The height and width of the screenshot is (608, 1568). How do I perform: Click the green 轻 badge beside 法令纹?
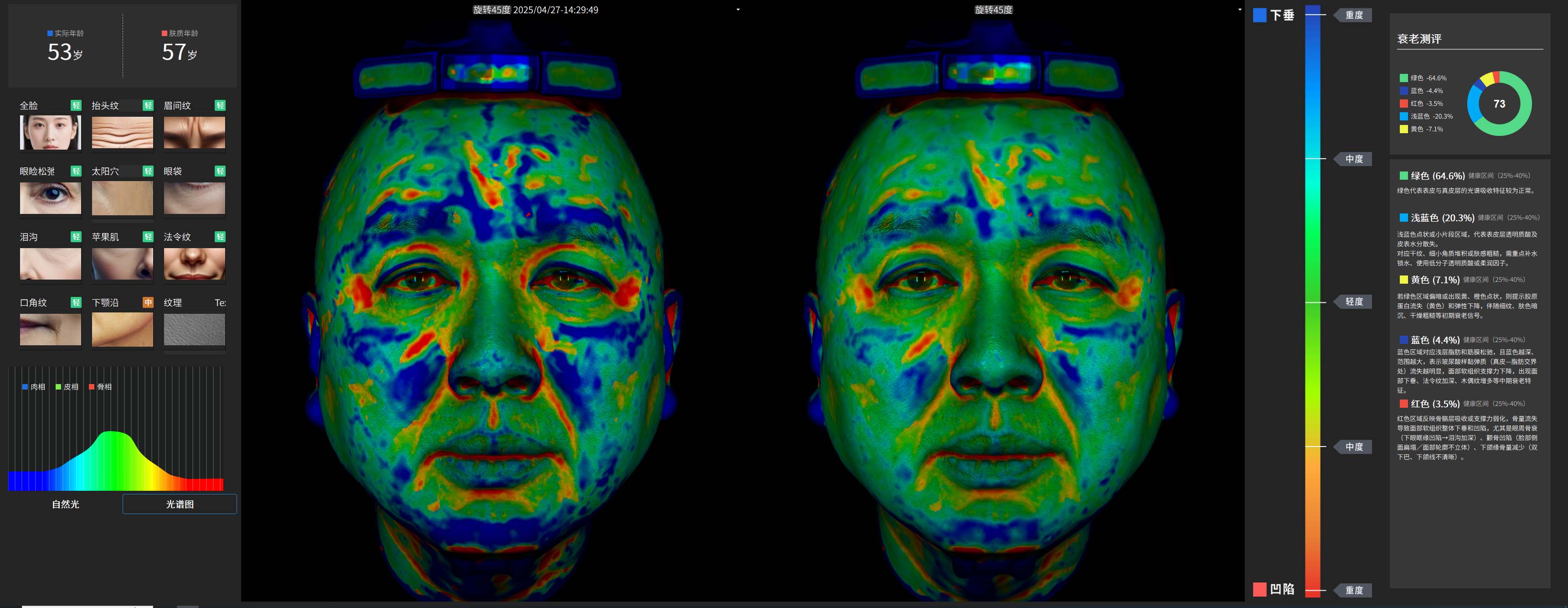point(220,237)
